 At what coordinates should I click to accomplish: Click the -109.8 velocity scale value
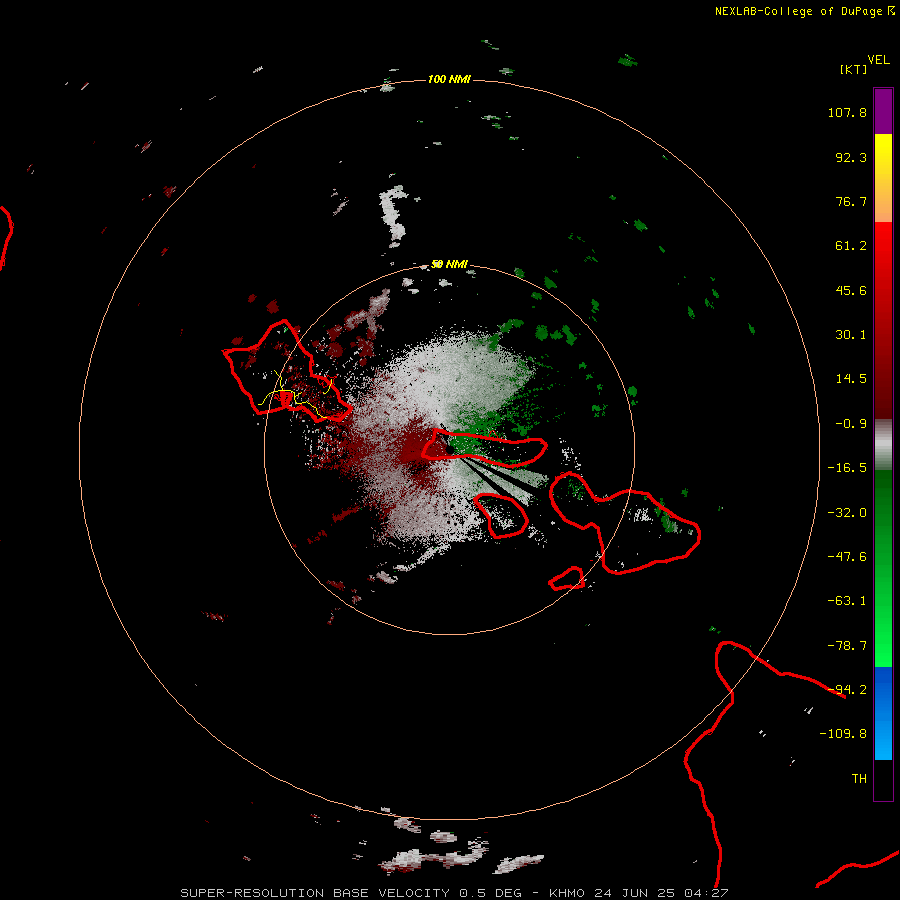tap(843, 734)
